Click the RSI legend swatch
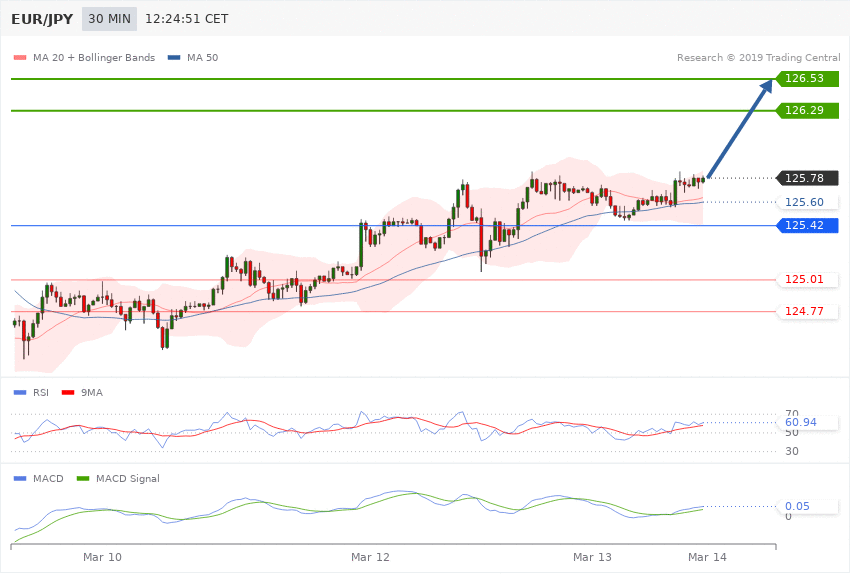The image size is (850, 576). [x=20, y=392]
